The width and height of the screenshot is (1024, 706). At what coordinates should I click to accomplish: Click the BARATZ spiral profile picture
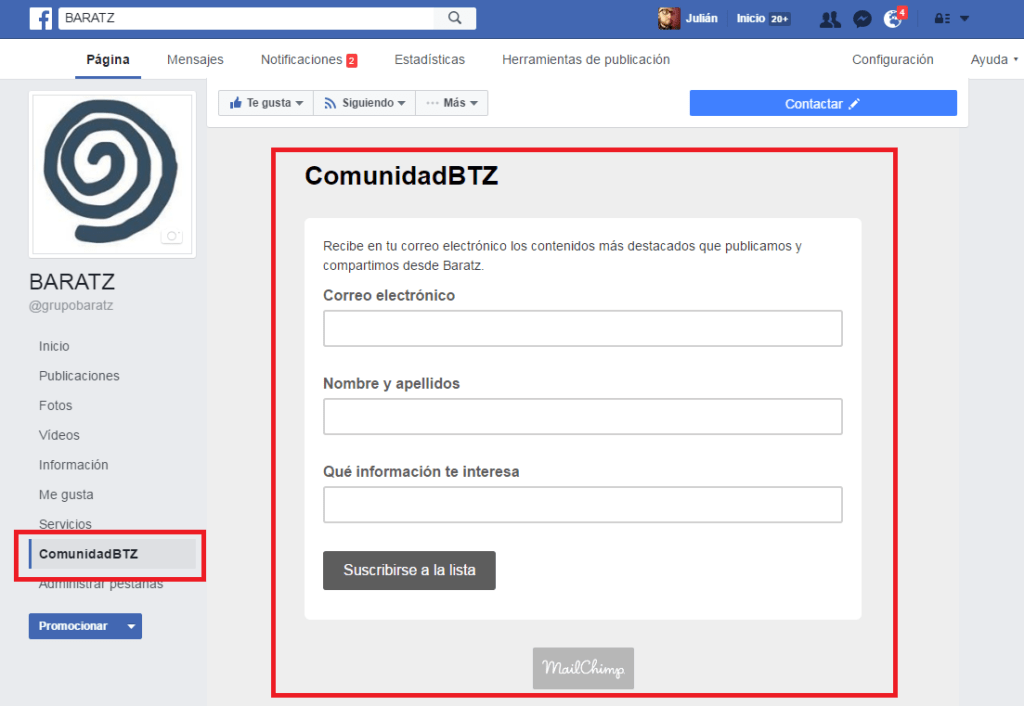[x=112, y=174]
